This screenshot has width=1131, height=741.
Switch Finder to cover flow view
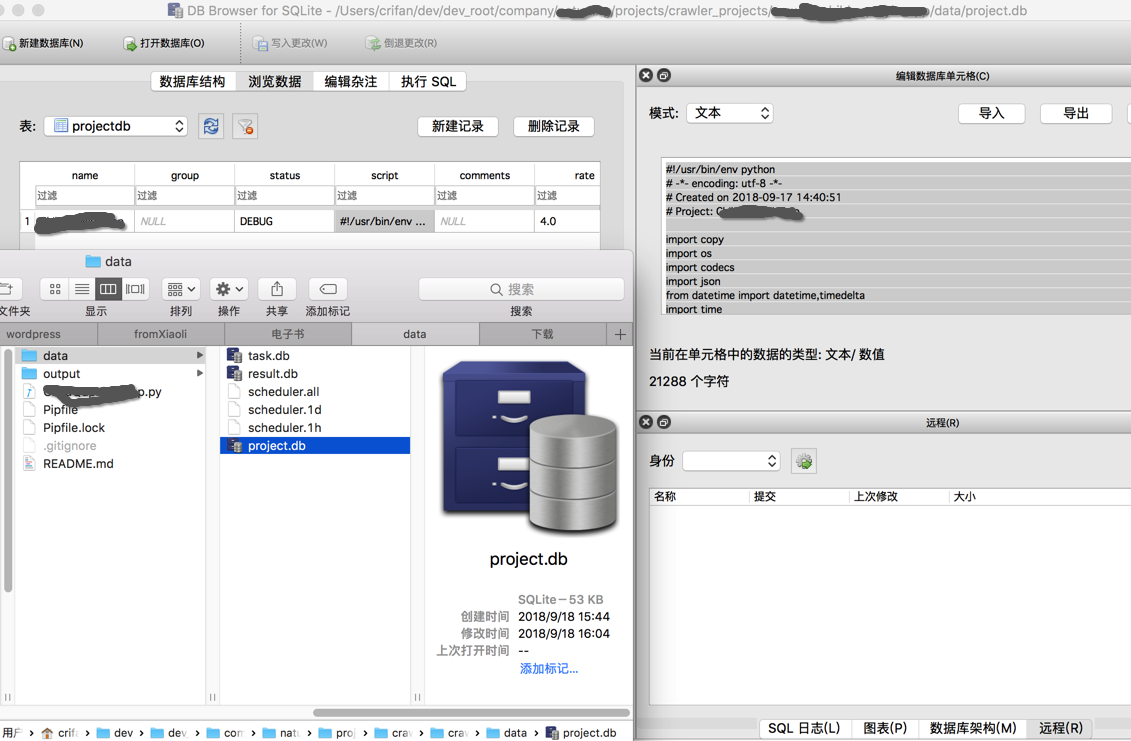(x=135, y=289)
